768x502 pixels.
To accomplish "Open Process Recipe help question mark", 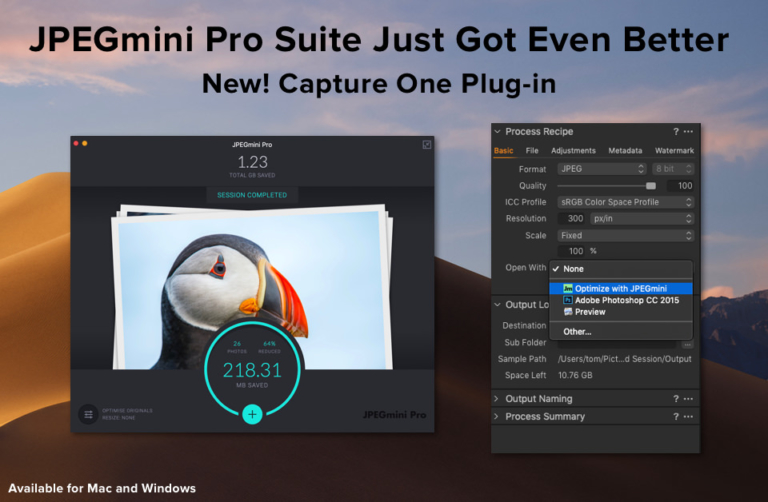I will pyautogui.click(x=676, y=131).
